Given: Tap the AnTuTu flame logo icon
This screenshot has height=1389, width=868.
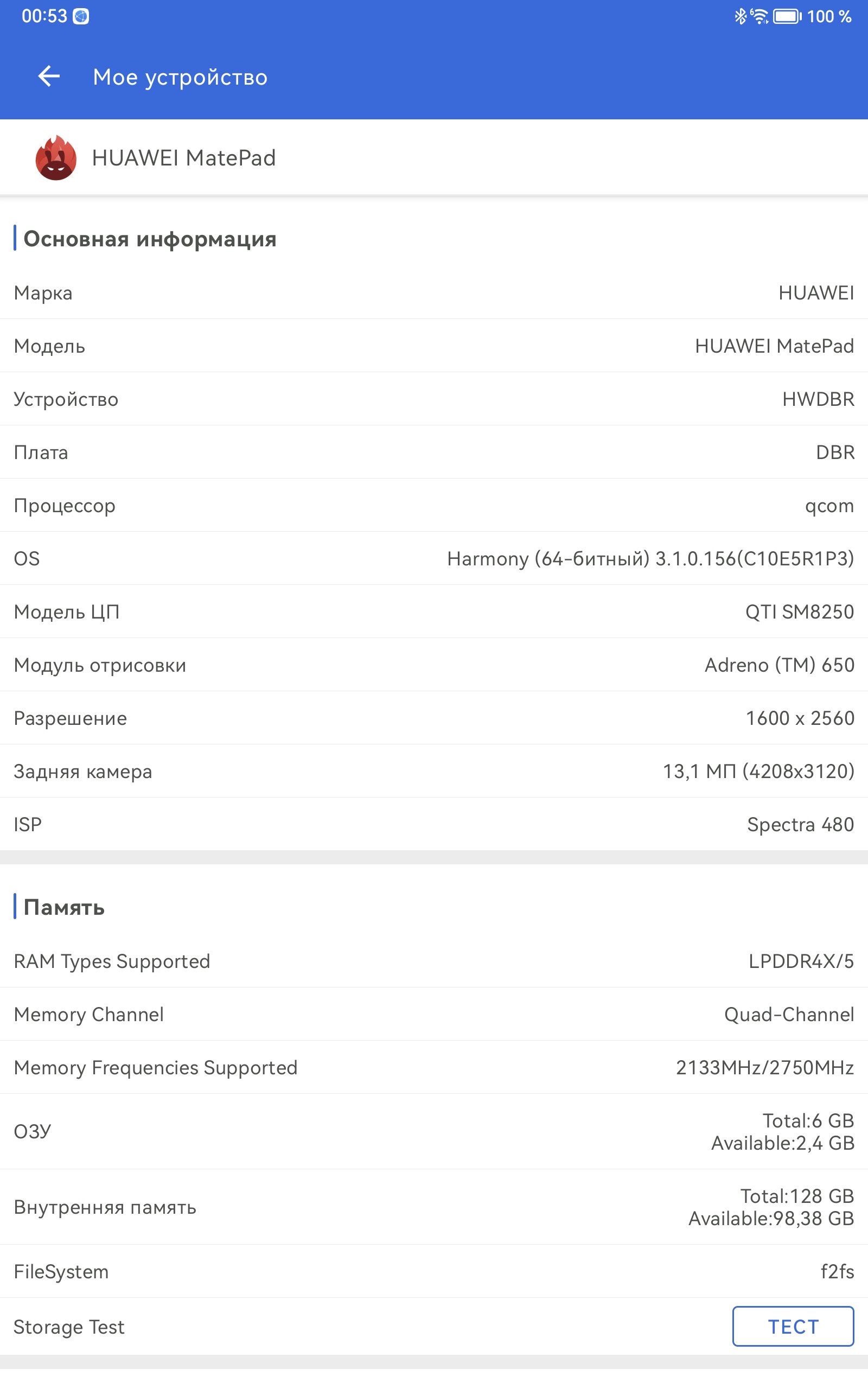Looking at the screenshot, I should tap(56, 158).
